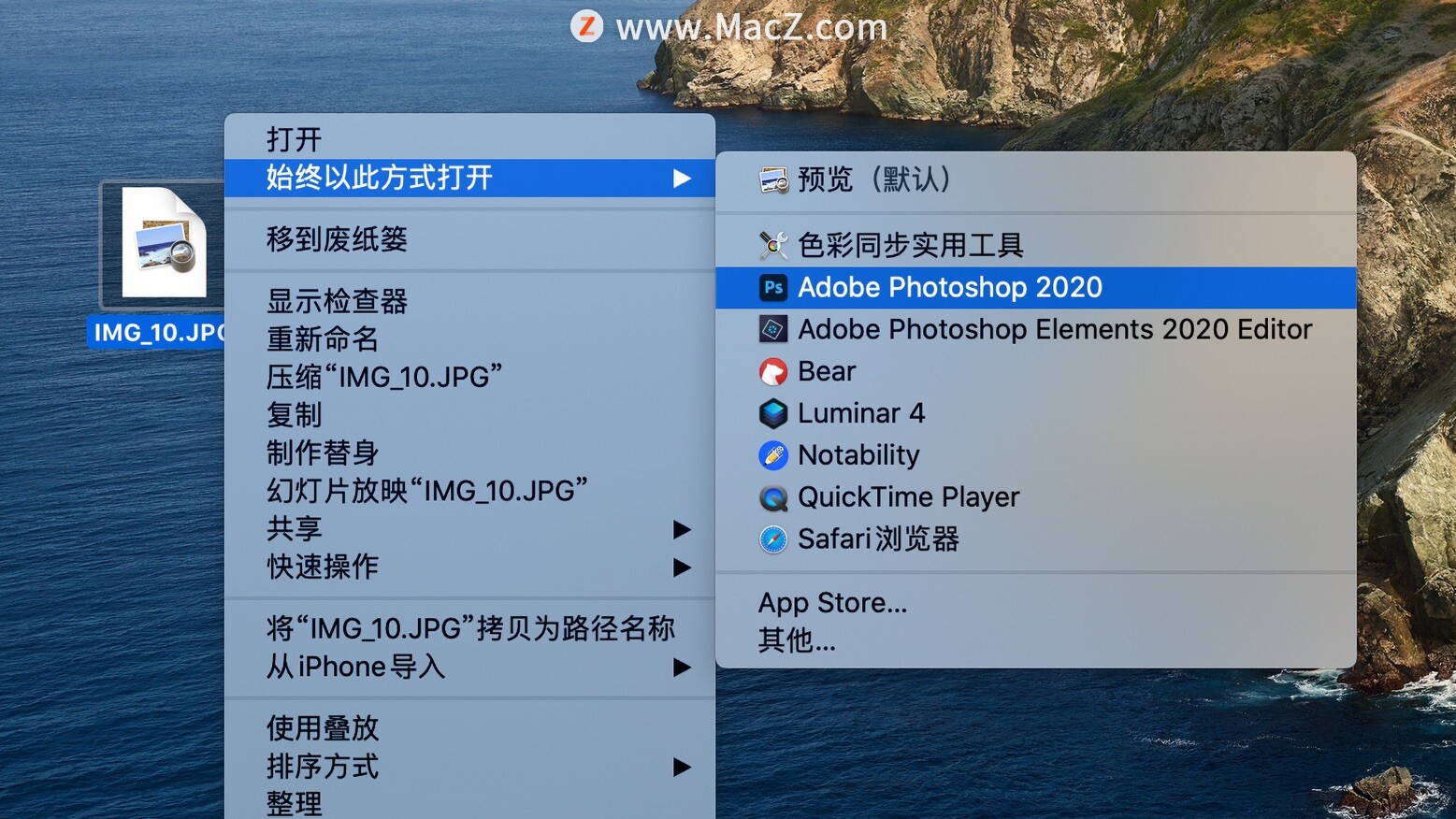
Task: Select 压缩“IMG_10.JPG” menu entry
Action: tap(469, 377)
